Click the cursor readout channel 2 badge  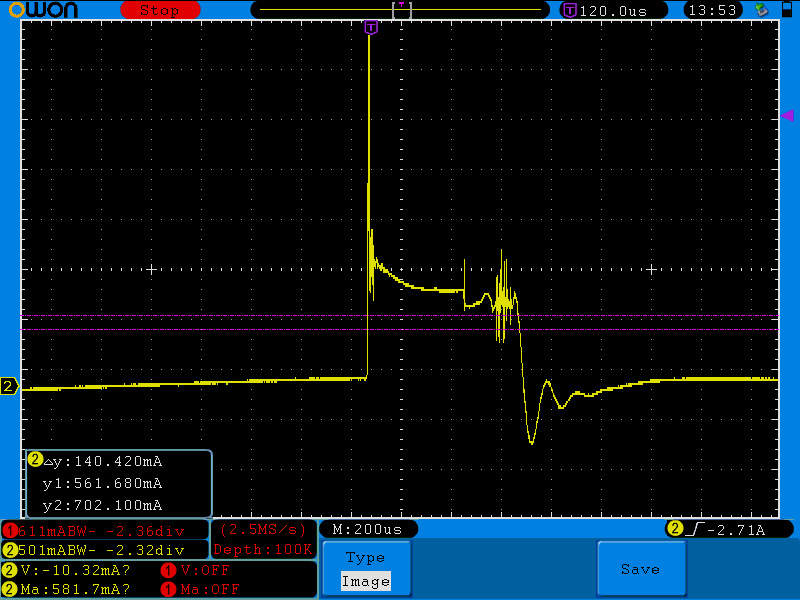[x=35, y=460]
